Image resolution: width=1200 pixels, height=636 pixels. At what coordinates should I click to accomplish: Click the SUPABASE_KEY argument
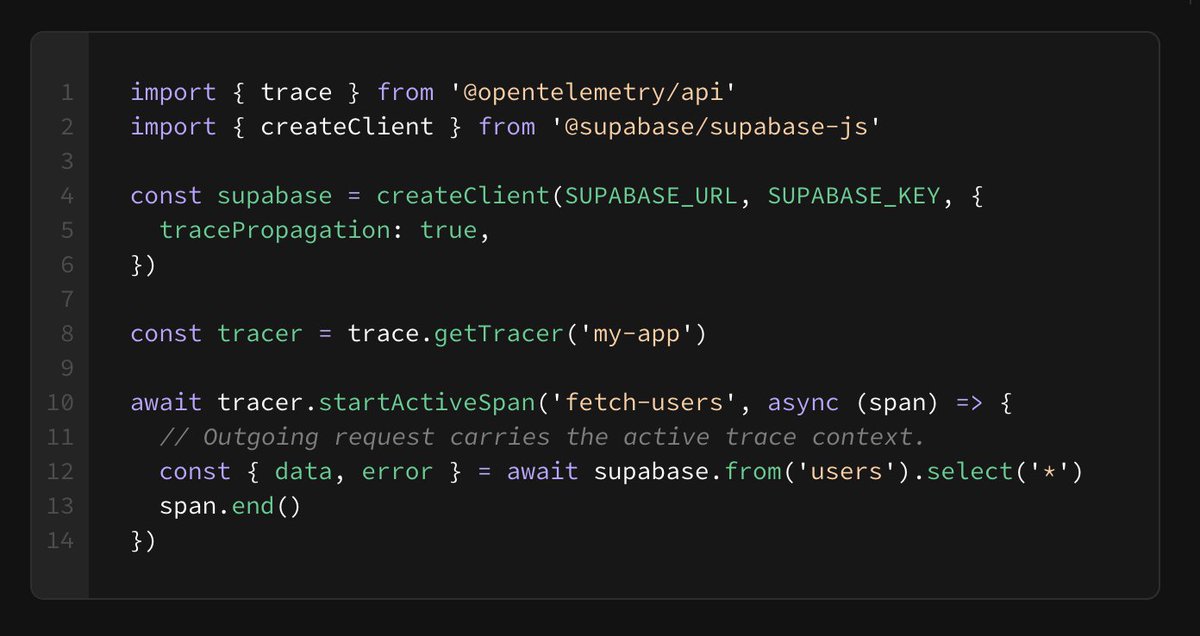[x=855, y=196]
